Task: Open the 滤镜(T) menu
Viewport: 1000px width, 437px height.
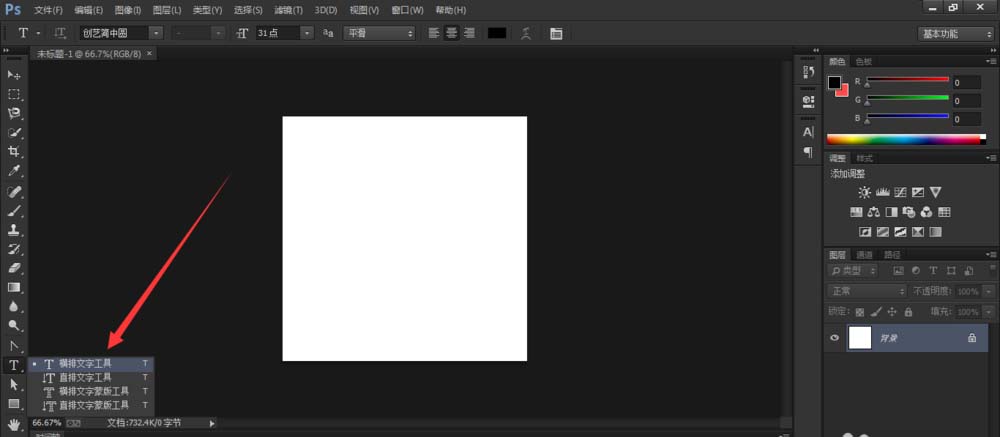Action: [x=288, y=10]
